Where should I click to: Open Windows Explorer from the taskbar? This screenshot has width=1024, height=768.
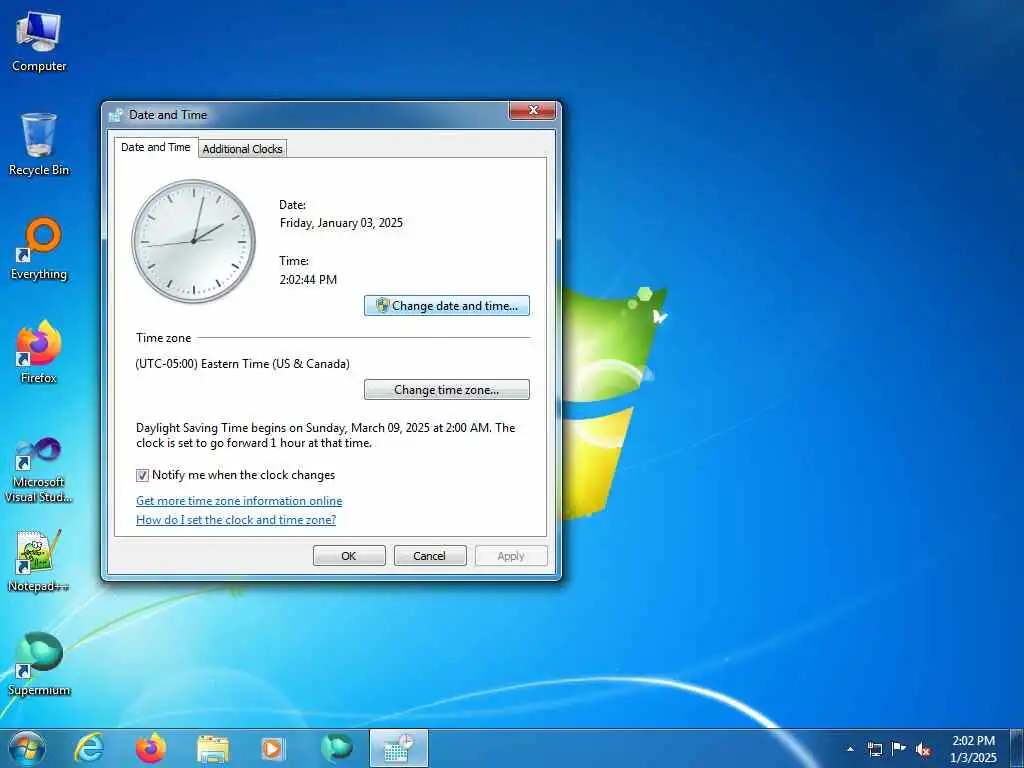(213, 748)
